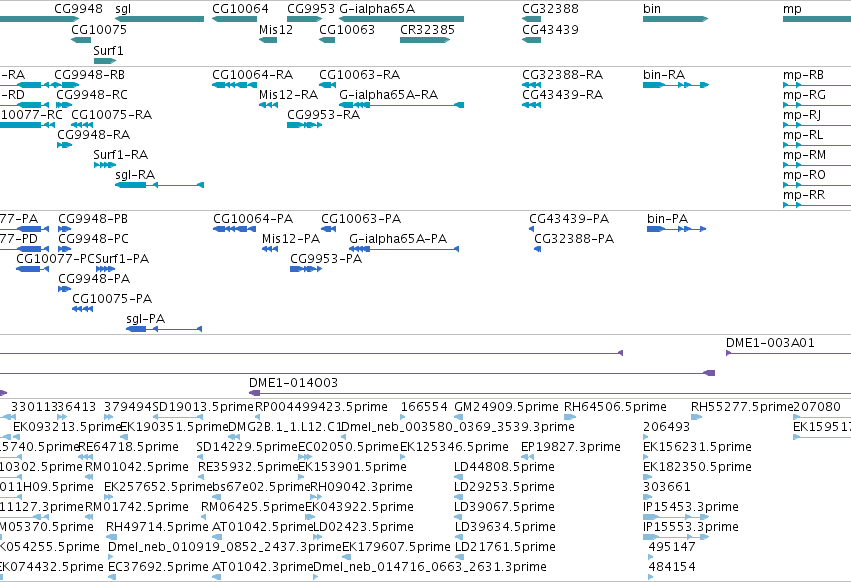Viewport: 851px width, 582px height.
Task: Select the CG10064-PA protein feature
Action: tap(234, 229)
